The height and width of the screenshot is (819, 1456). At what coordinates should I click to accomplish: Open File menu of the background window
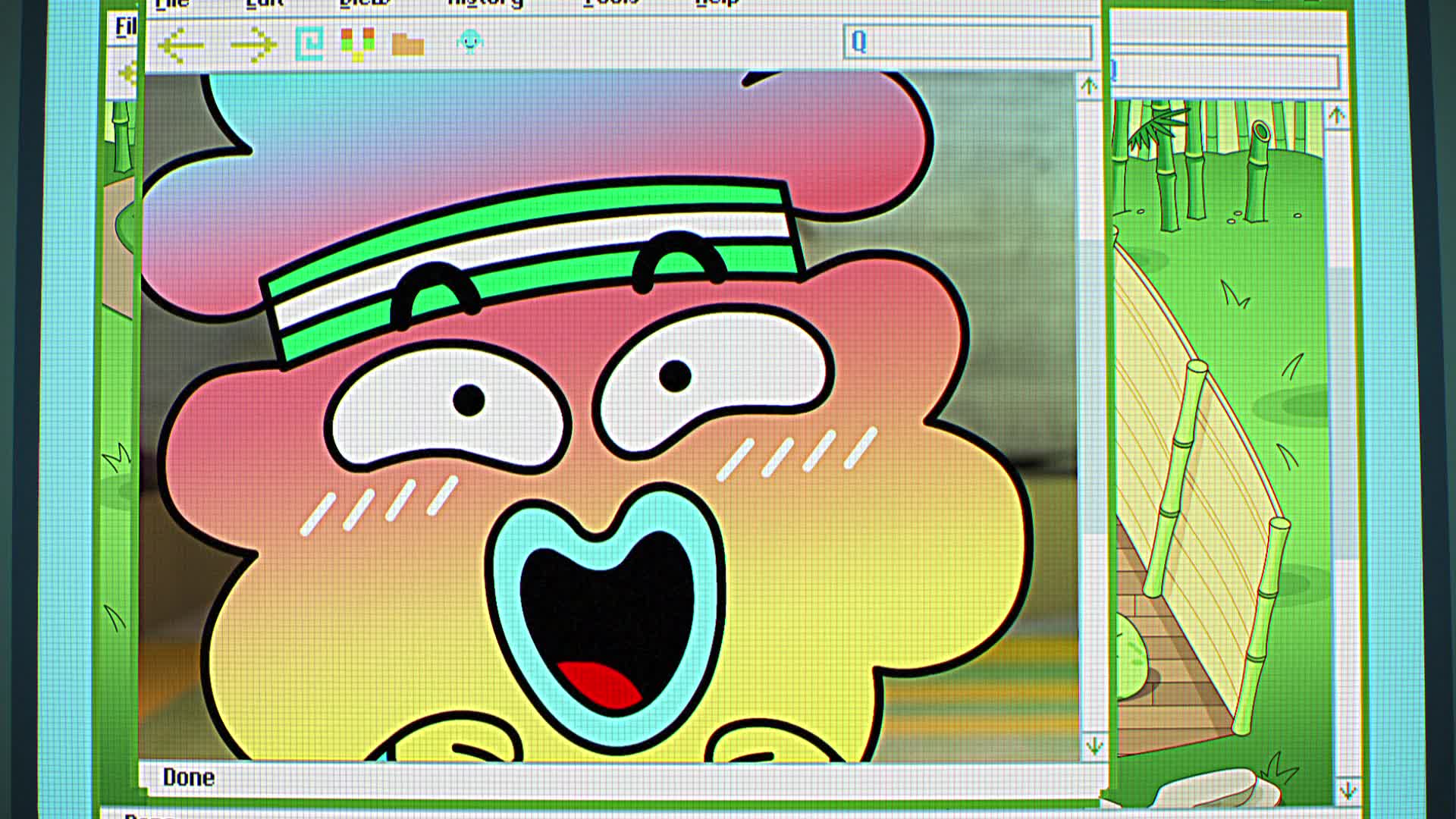point(125,27)
